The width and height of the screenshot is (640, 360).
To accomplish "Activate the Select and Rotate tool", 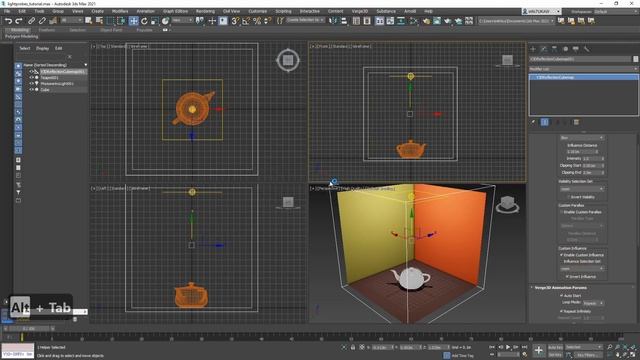I will point(144,20).
